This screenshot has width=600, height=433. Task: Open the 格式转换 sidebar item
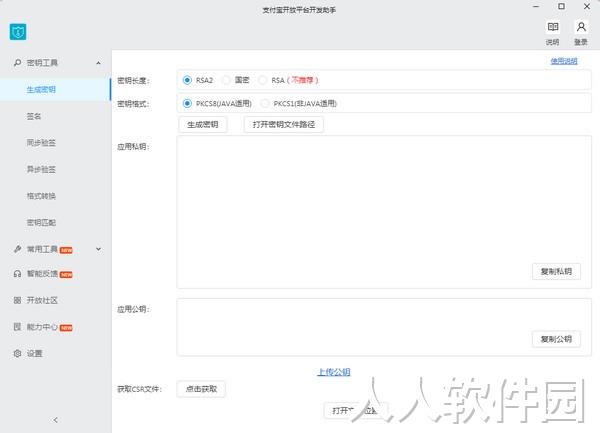click(41, 196)
